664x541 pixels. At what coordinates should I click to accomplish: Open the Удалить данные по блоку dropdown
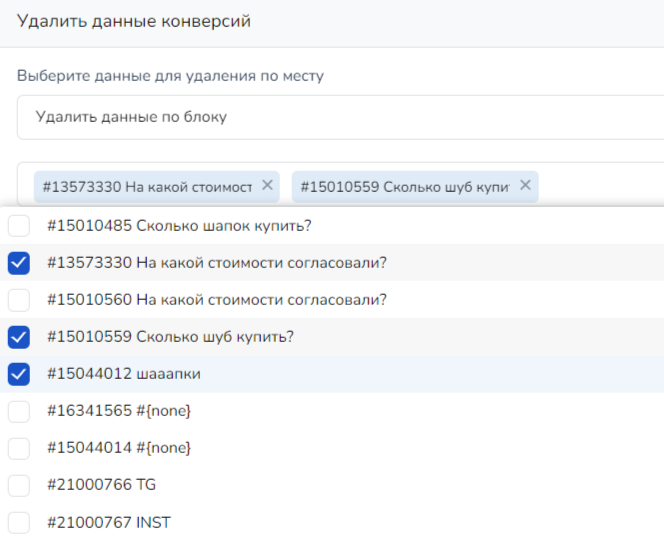[340, 117]
